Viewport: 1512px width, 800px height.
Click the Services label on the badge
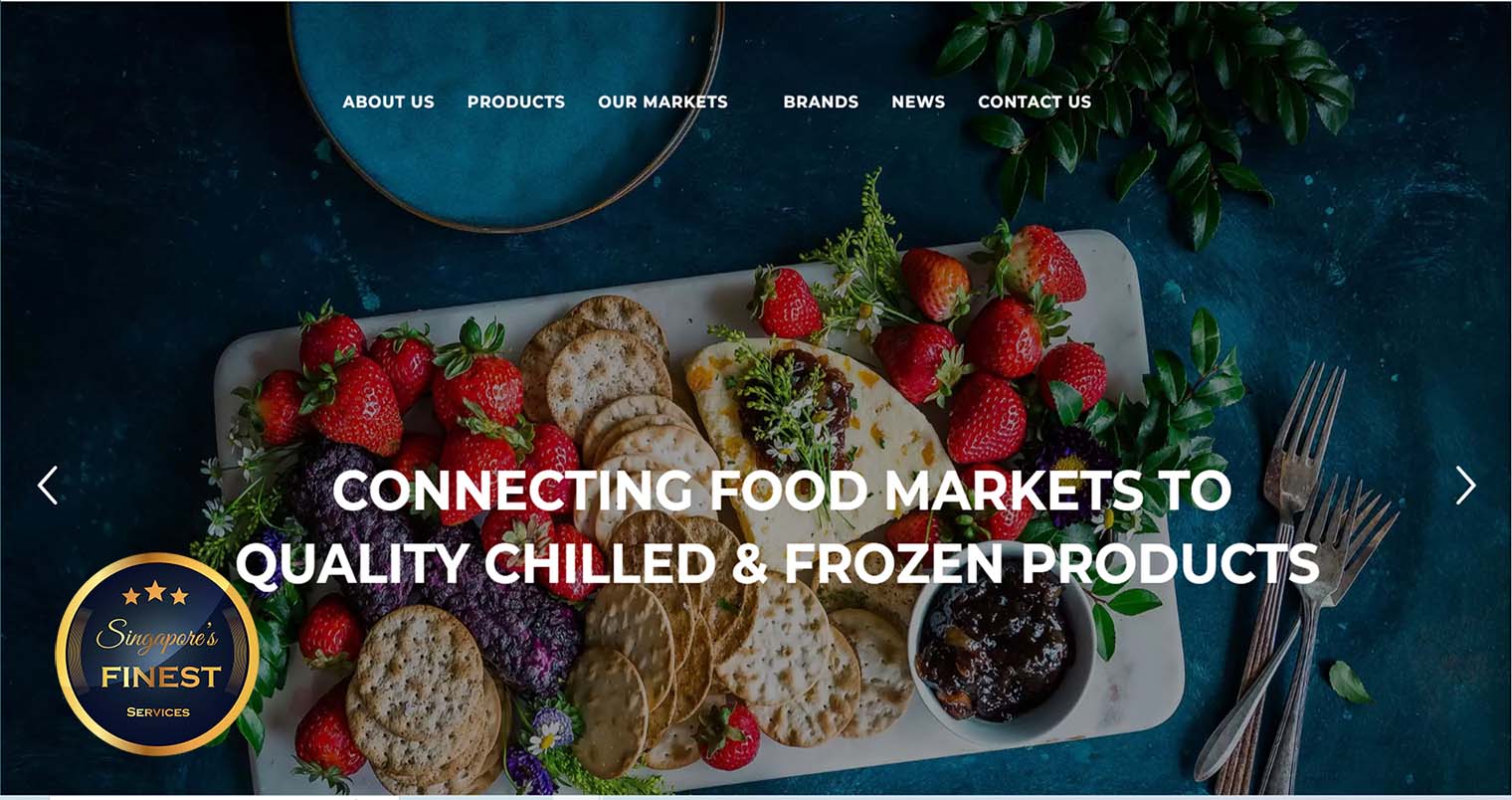(157, 711)
